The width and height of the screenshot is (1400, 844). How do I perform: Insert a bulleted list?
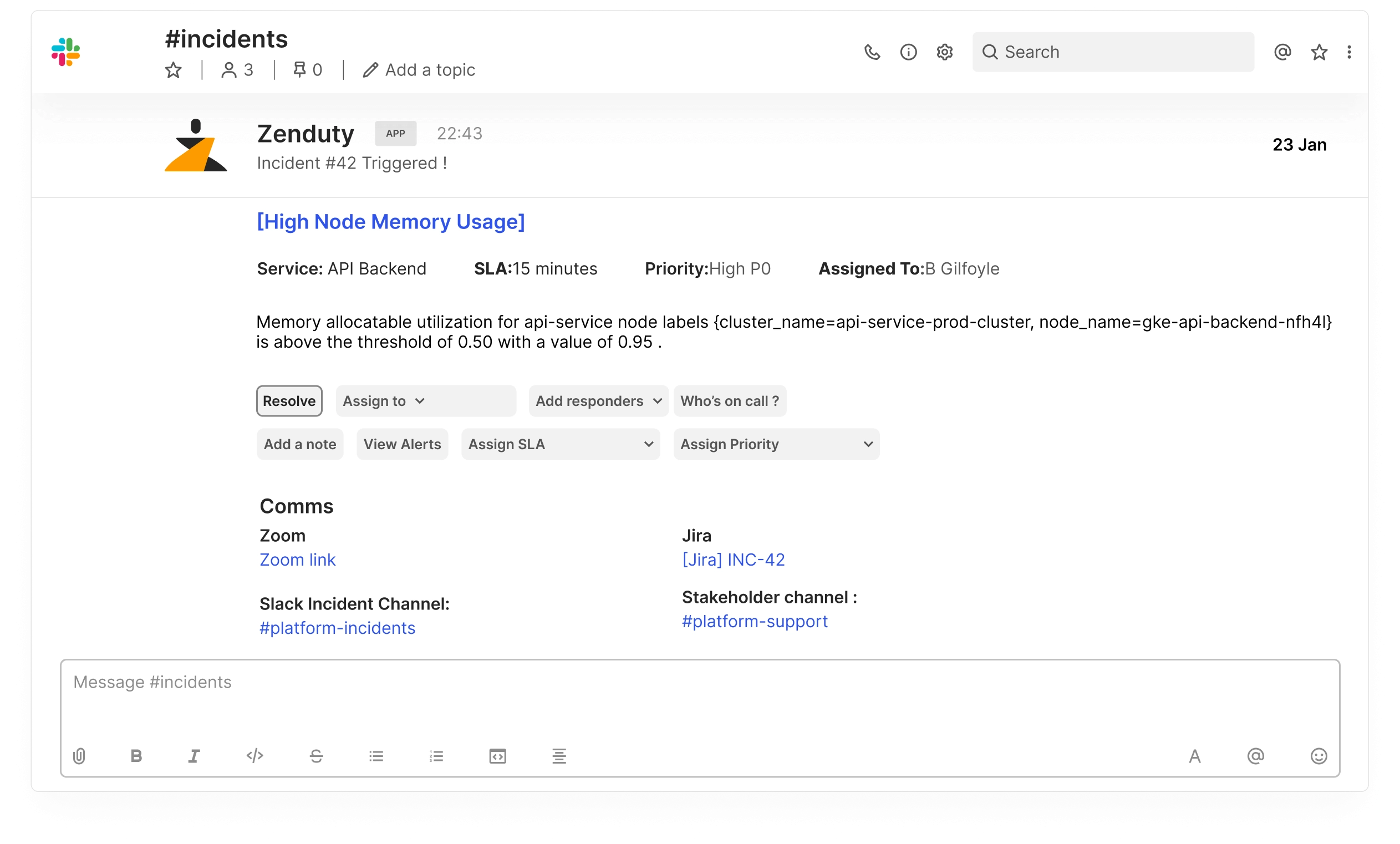coord(376,756)
